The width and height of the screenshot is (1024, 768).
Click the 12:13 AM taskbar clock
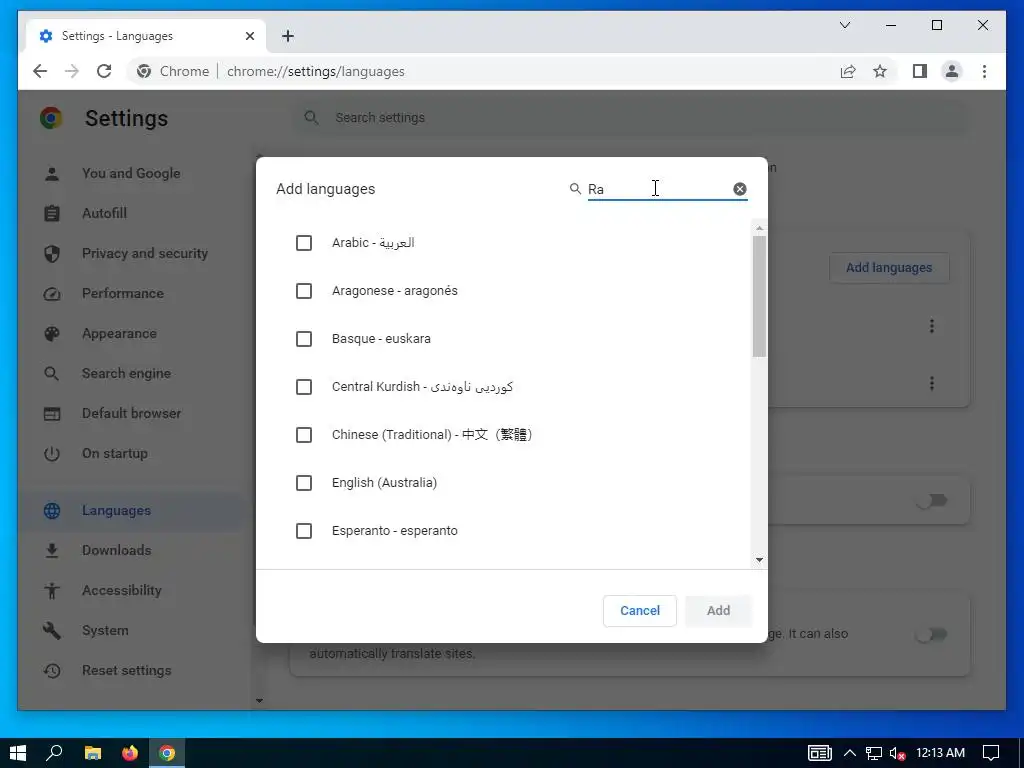tap(940, 753)
